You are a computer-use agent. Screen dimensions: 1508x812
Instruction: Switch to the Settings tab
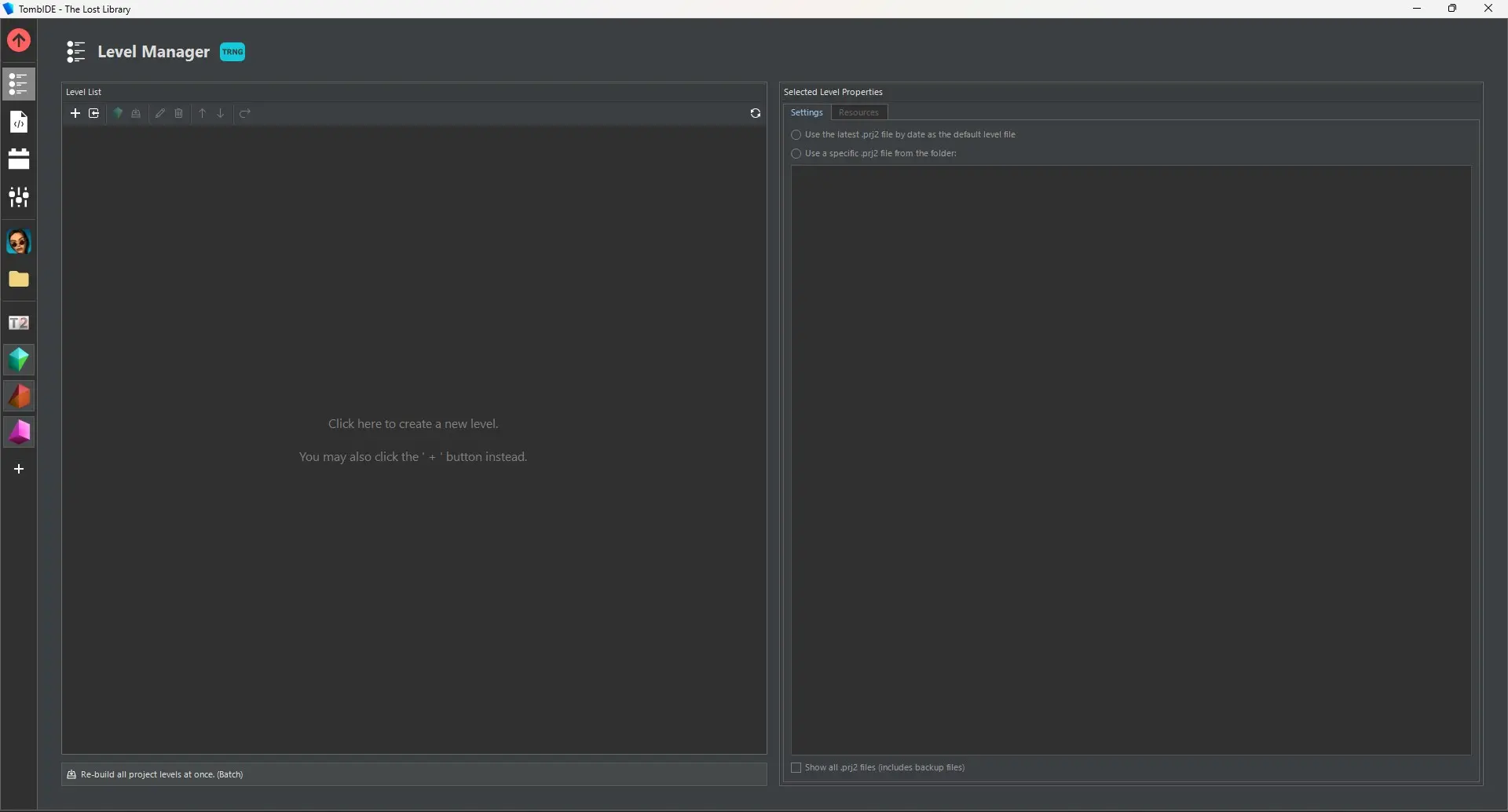(807, 112)
